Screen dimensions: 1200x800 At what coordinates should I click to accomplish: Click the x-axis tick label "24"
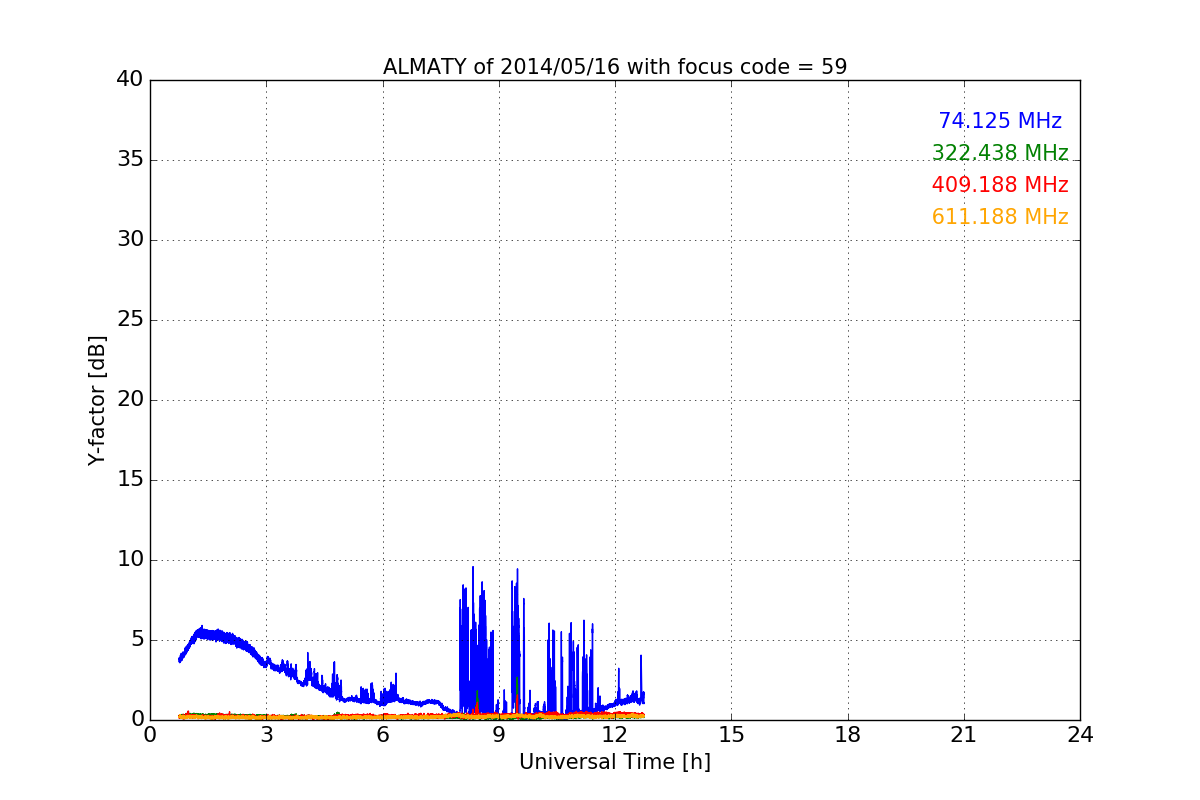1080,735
